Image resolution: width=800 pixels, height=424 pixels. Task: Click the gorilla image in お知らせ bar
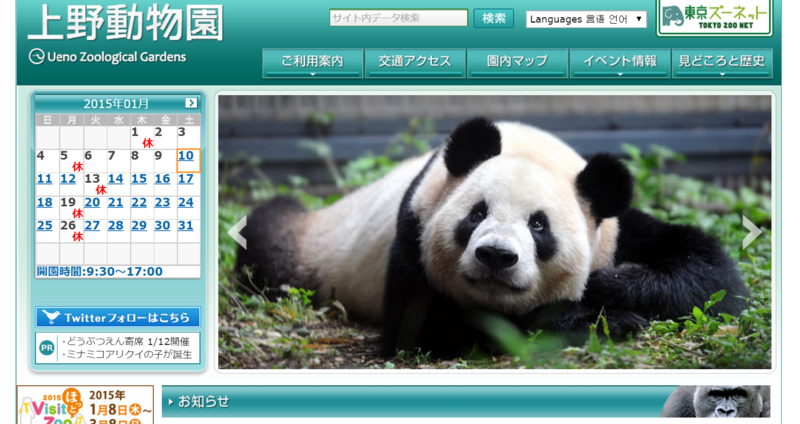coord(716,402)
